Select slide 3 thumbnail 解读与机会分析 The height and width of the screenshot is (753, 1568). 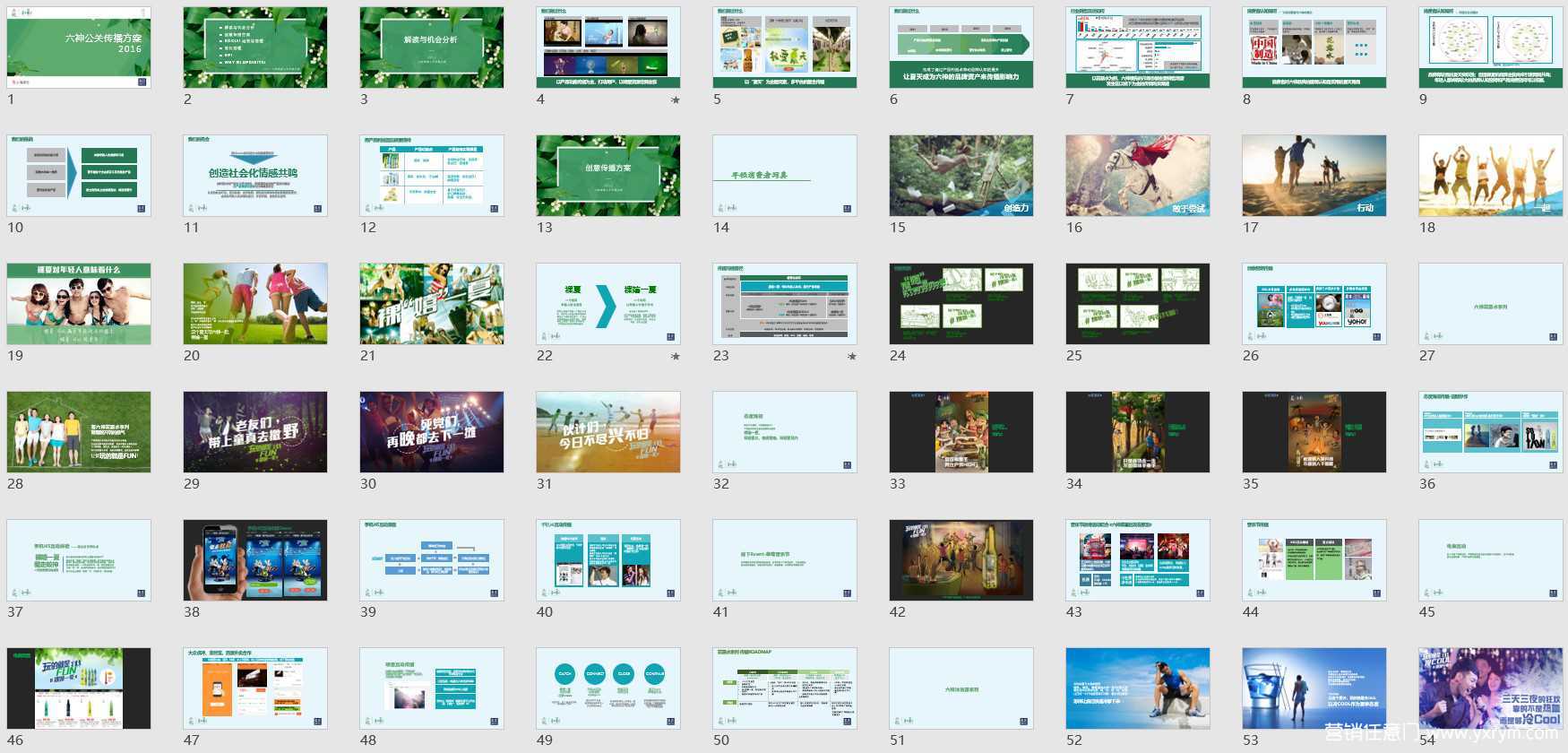(x=432, y=48)
